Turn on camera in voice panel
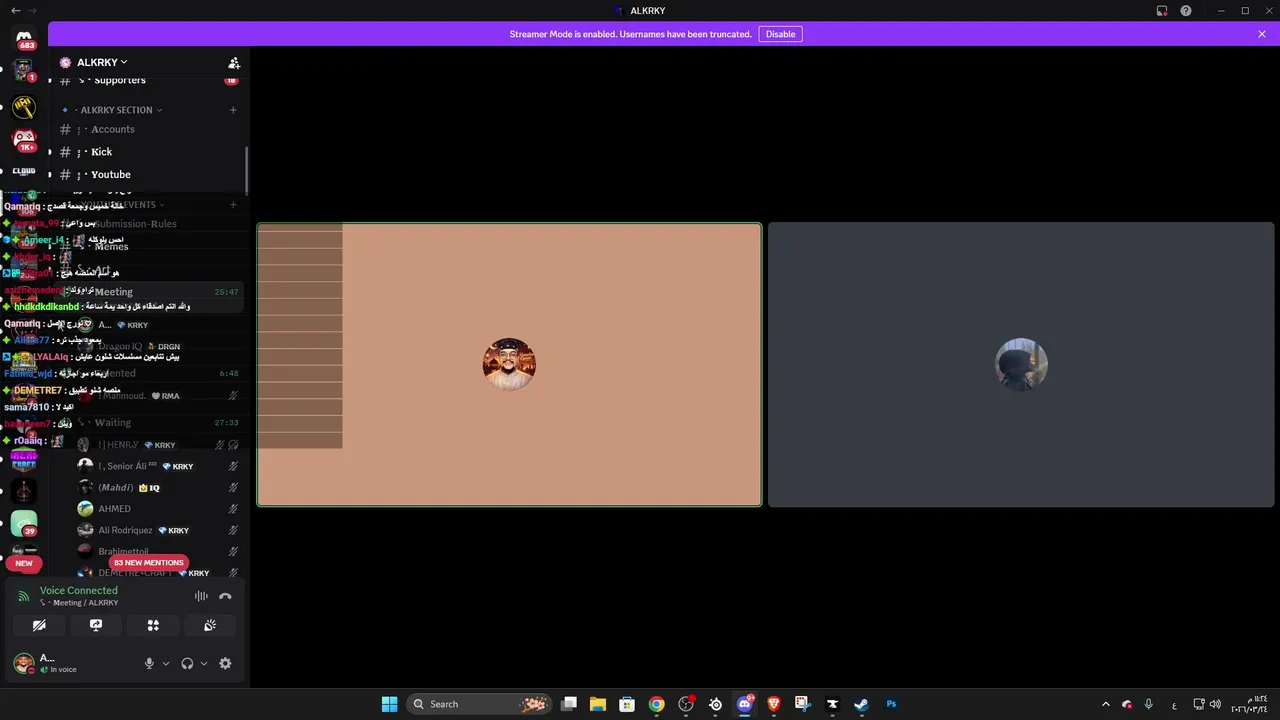The height and width of the screenshot is (720, 1280). [x=39, y=625]
